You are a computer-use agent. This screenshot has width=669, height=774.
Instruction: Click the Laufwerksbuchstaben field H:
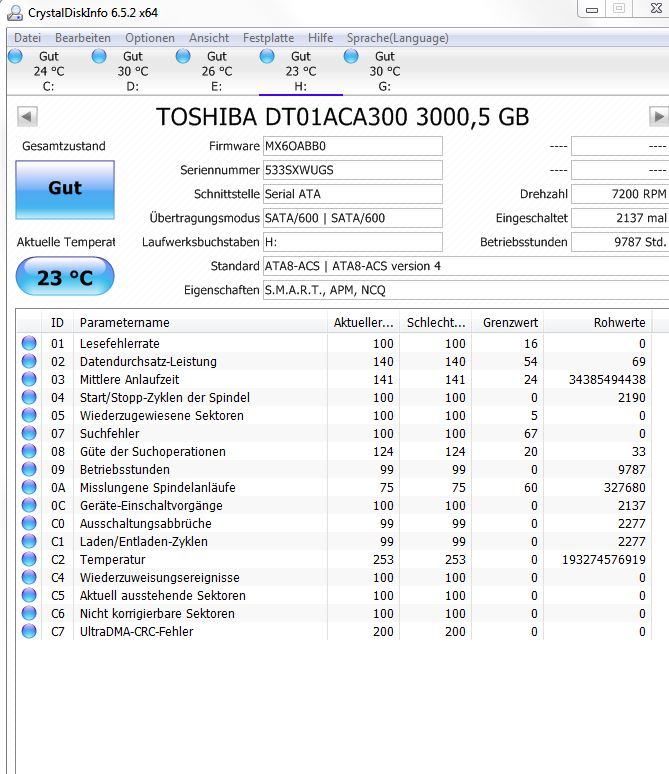point(353,242)
